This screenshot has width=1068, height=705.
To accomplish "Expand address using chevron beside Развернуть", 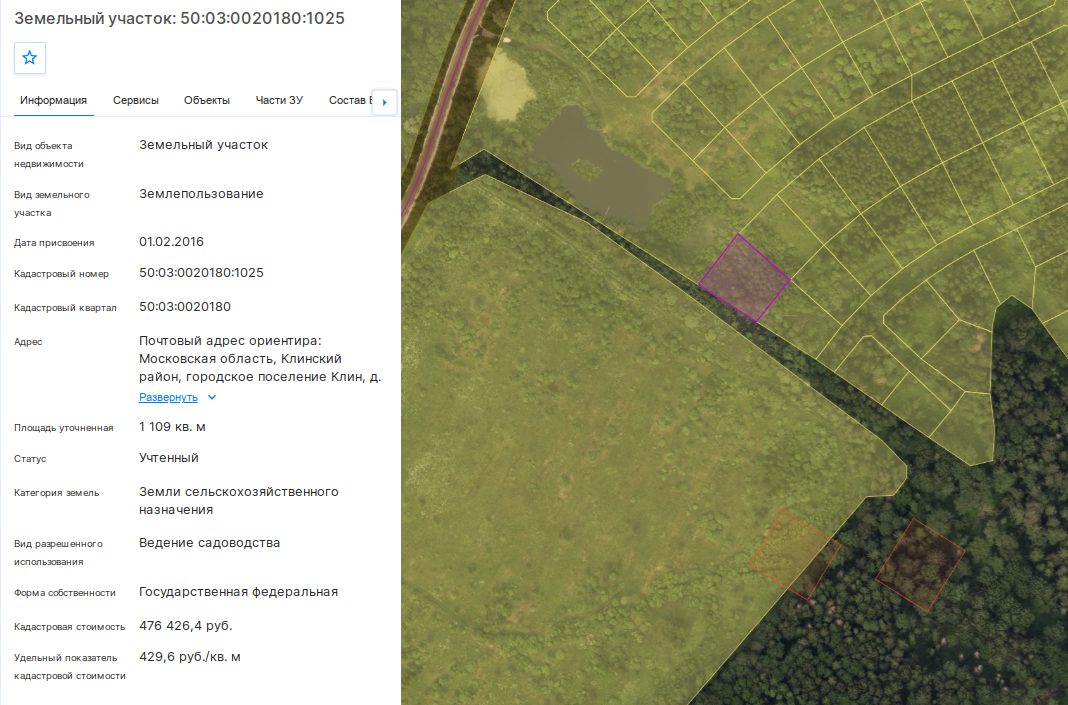I will click(212, 397).
